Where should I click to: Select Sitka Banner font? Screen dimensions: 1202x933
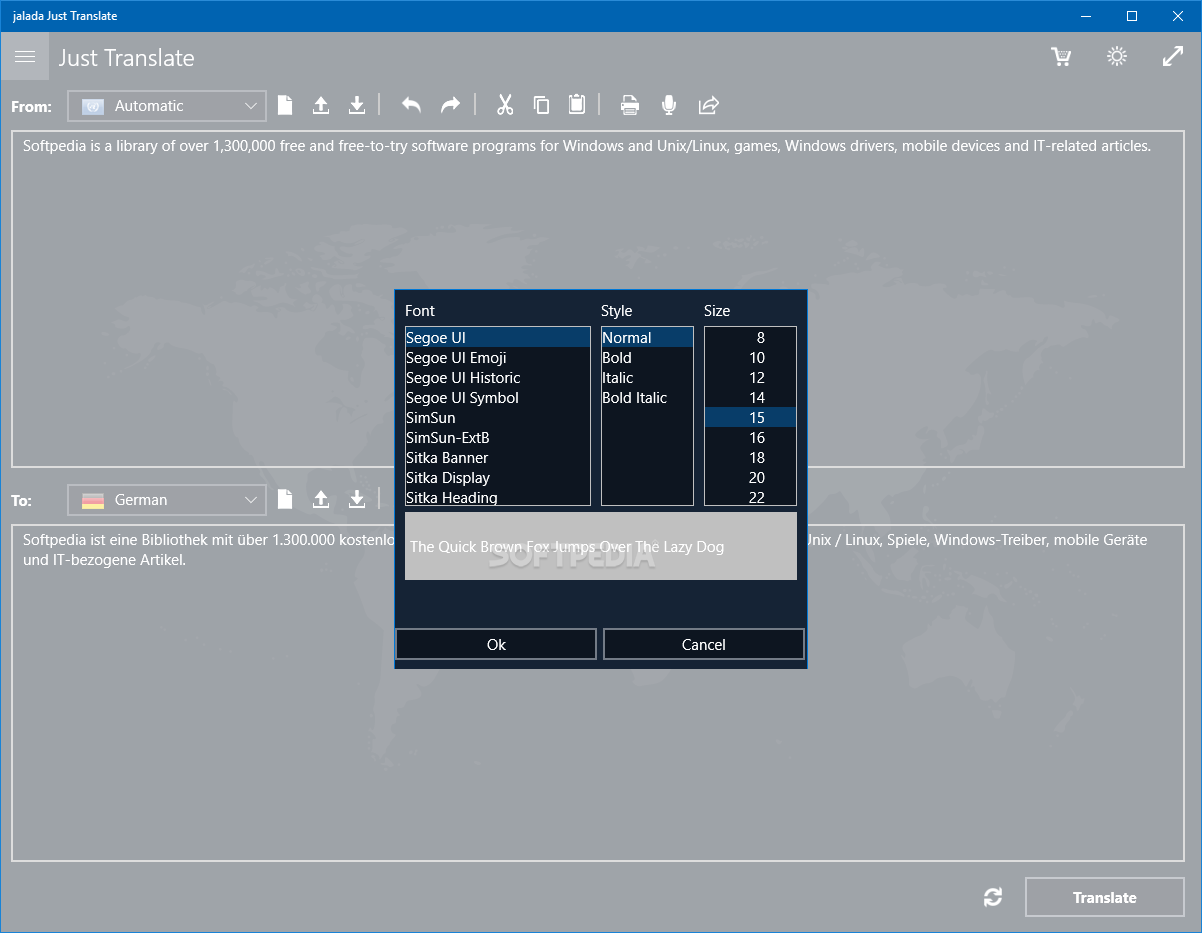click(x=498, y=458)
